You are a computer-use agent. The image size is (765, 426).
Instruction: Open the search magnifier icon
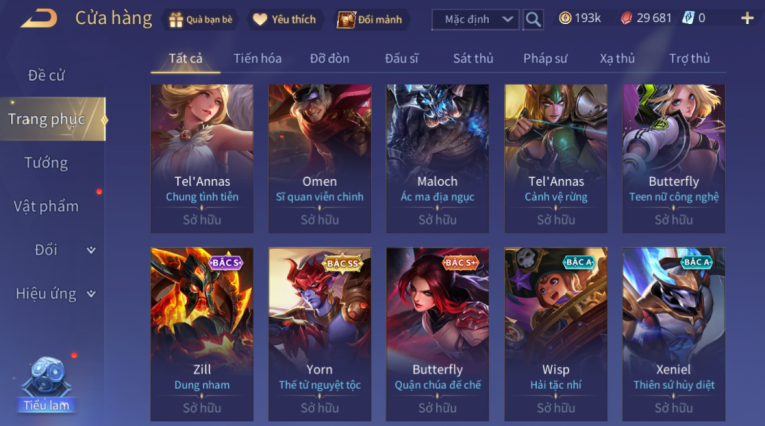click(x=533, y=20)
